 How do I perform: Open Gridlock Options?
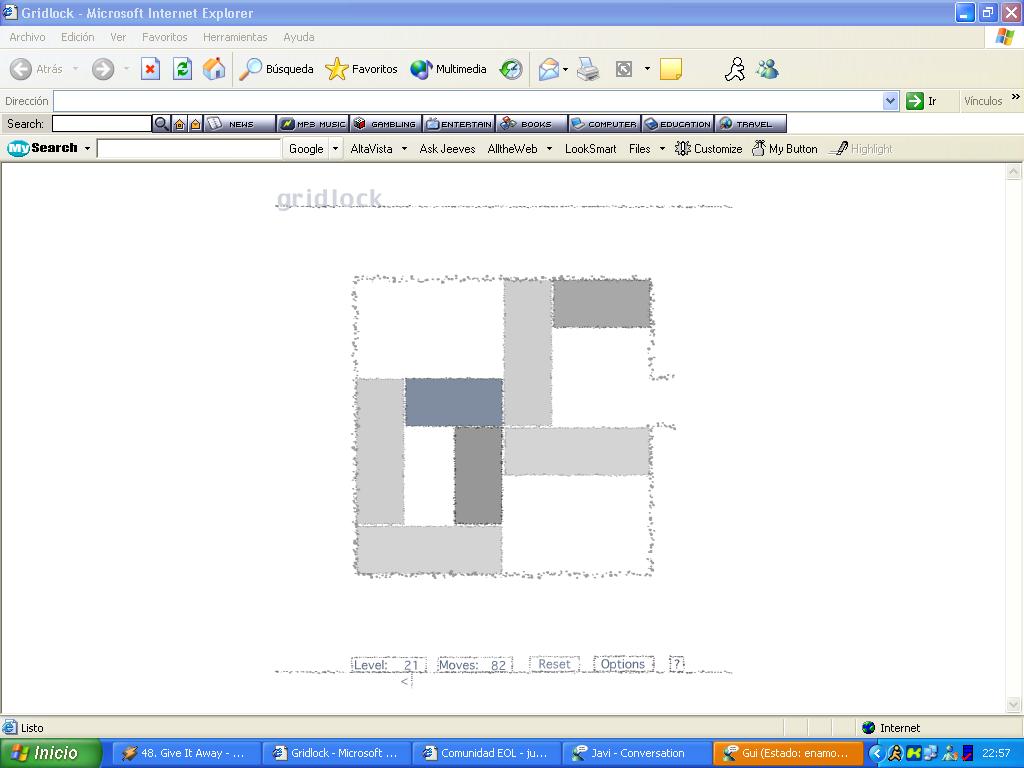pos(623,664)
